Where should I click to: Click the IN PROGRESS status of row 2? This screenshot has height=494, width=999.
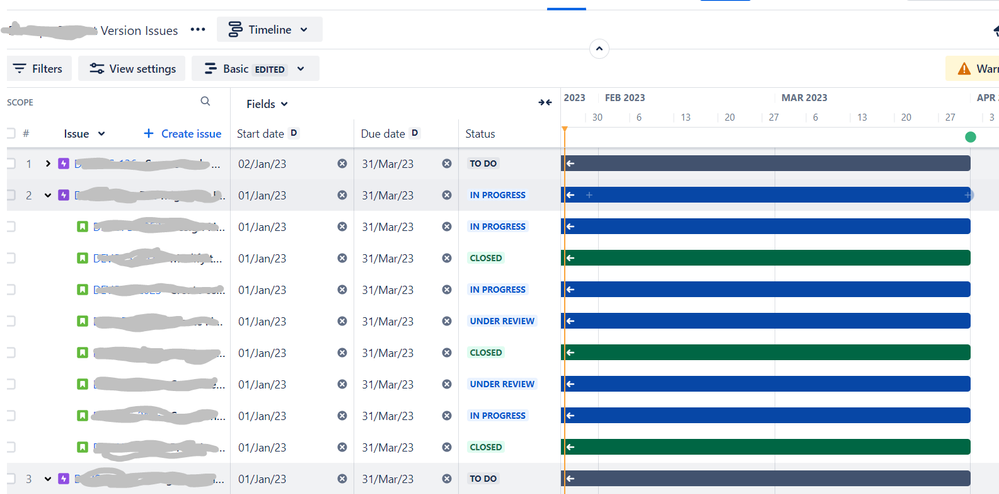[x=498, y=195]
